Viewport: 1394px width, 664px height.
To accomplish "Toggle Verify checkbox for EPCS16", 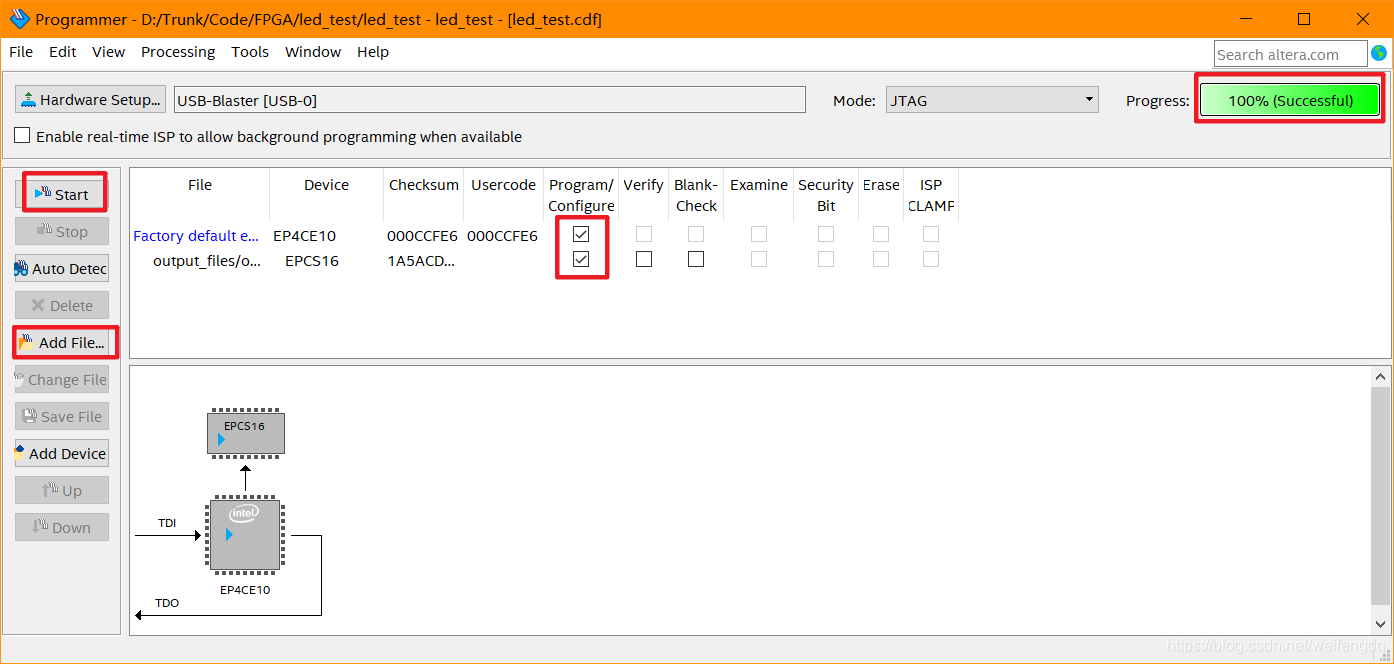I will (644, 259).
